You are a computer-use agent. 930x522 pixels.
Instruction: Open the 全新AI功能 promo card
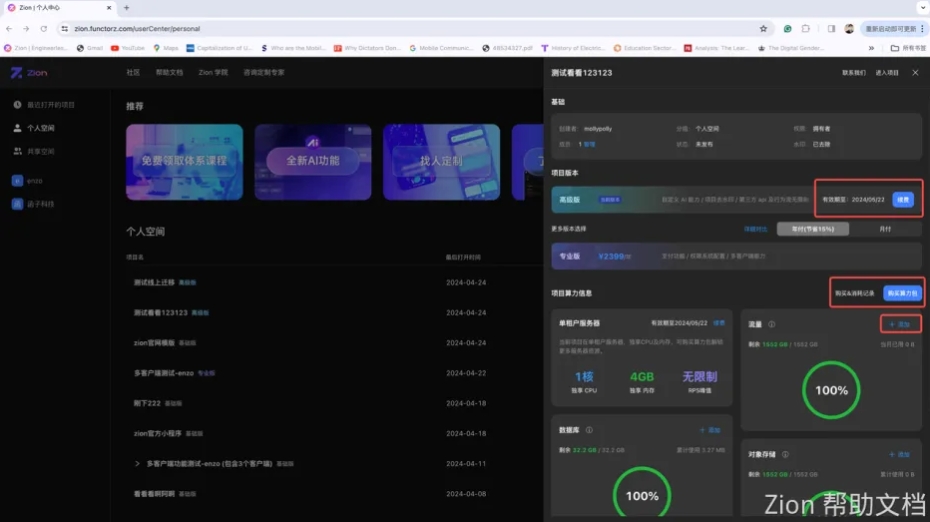pos(313,161)
